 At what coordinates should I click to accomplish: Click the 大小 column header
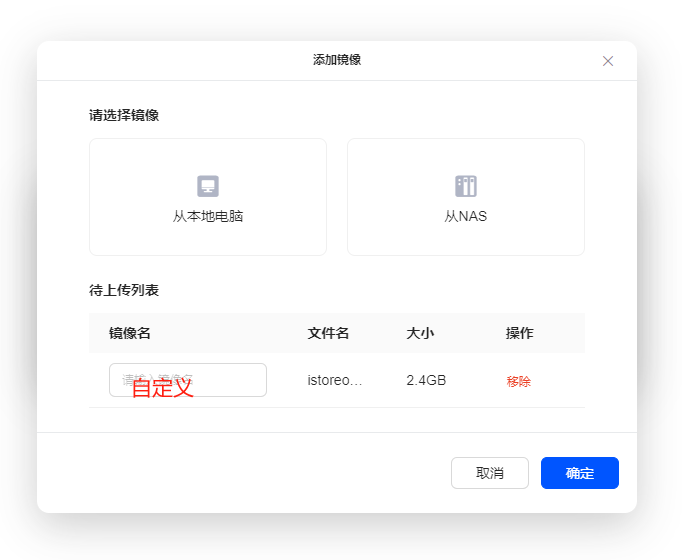pyautogui.click(x=420, y=333)
